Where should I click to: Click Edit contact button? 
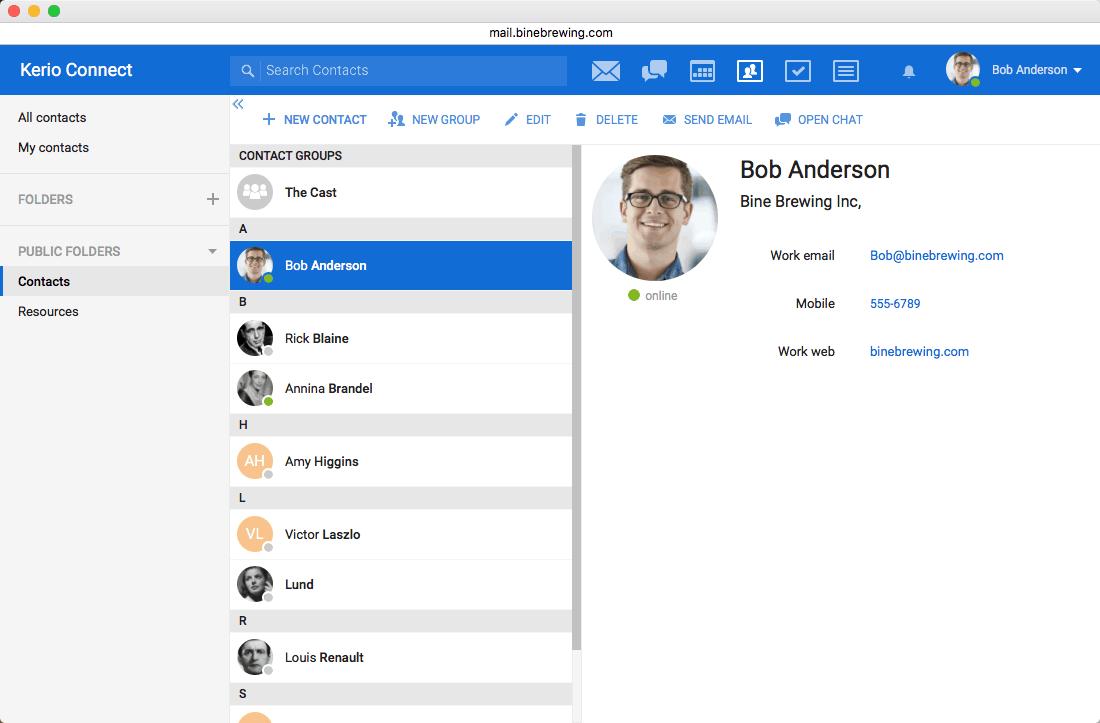[x=528, y=120]
